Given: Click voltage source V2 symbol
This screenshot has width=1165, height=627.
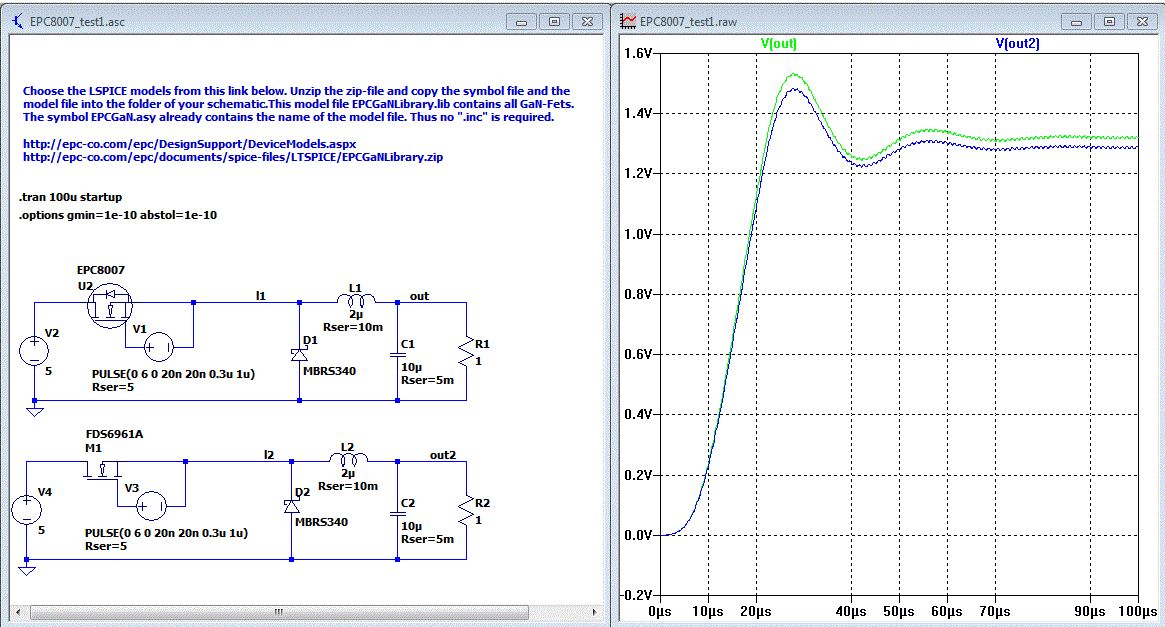Looking at the screenshot, I should 34,351.
